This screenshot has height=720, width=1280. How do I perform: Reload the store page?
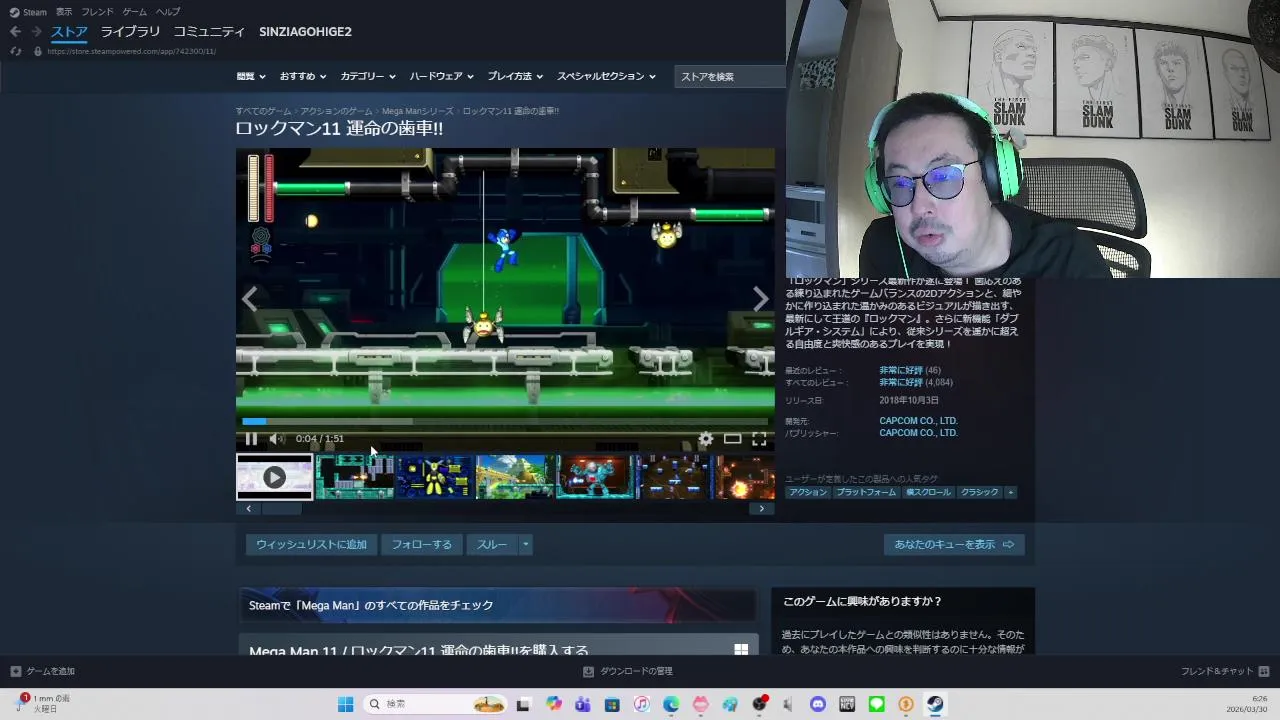[x=15, y=51]
